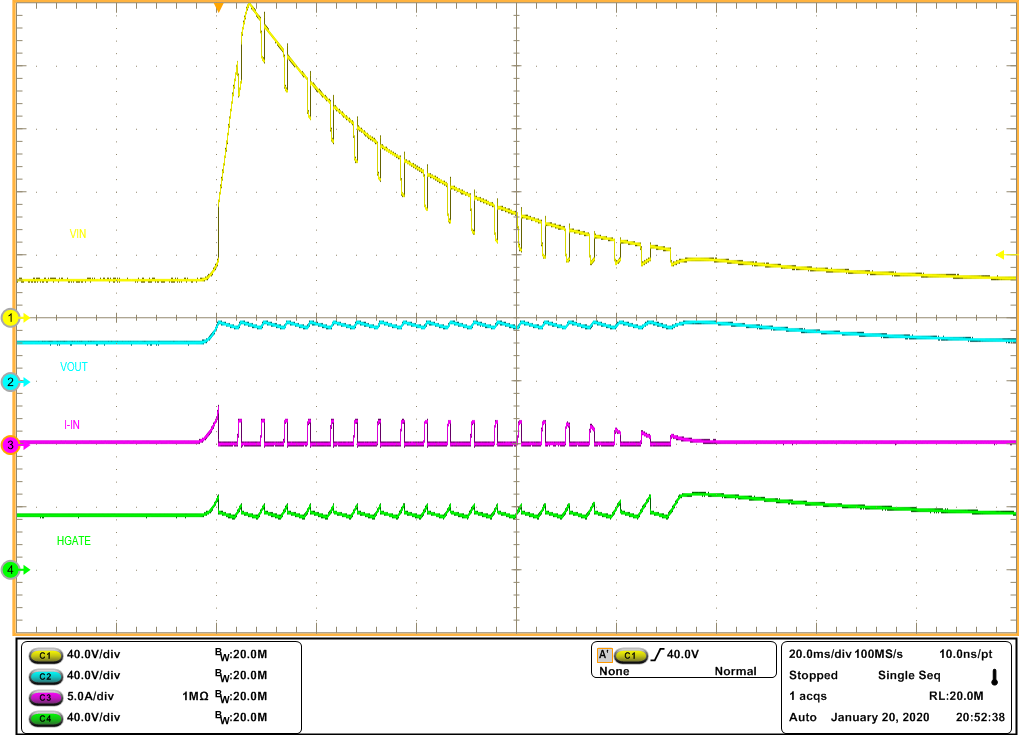
Task: Click the thermometer status icon
Action: coord(992,678)
